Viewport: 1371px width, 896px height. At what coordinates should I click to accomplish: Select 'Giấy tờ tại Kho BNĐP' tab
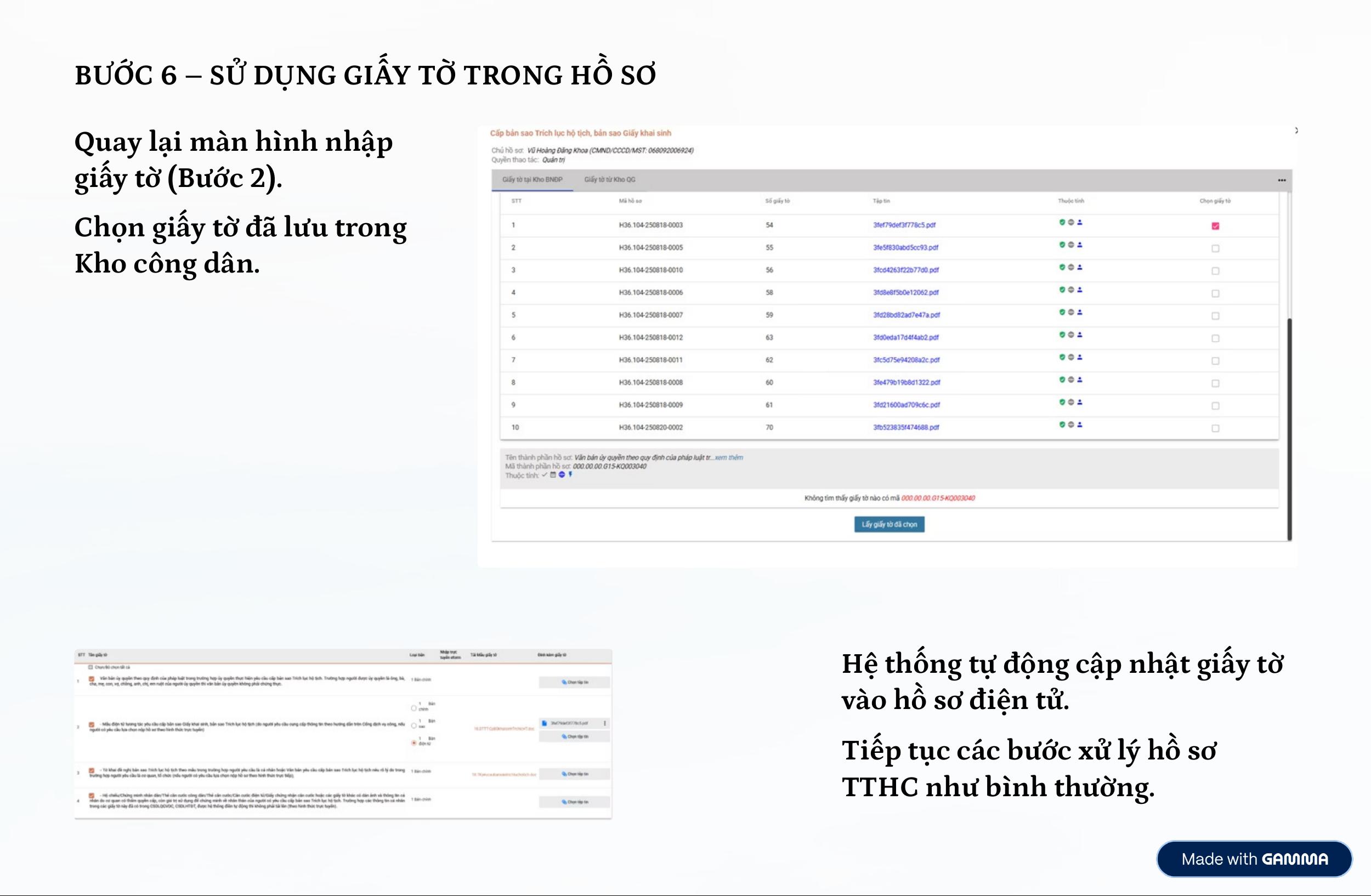pos(532,180)
